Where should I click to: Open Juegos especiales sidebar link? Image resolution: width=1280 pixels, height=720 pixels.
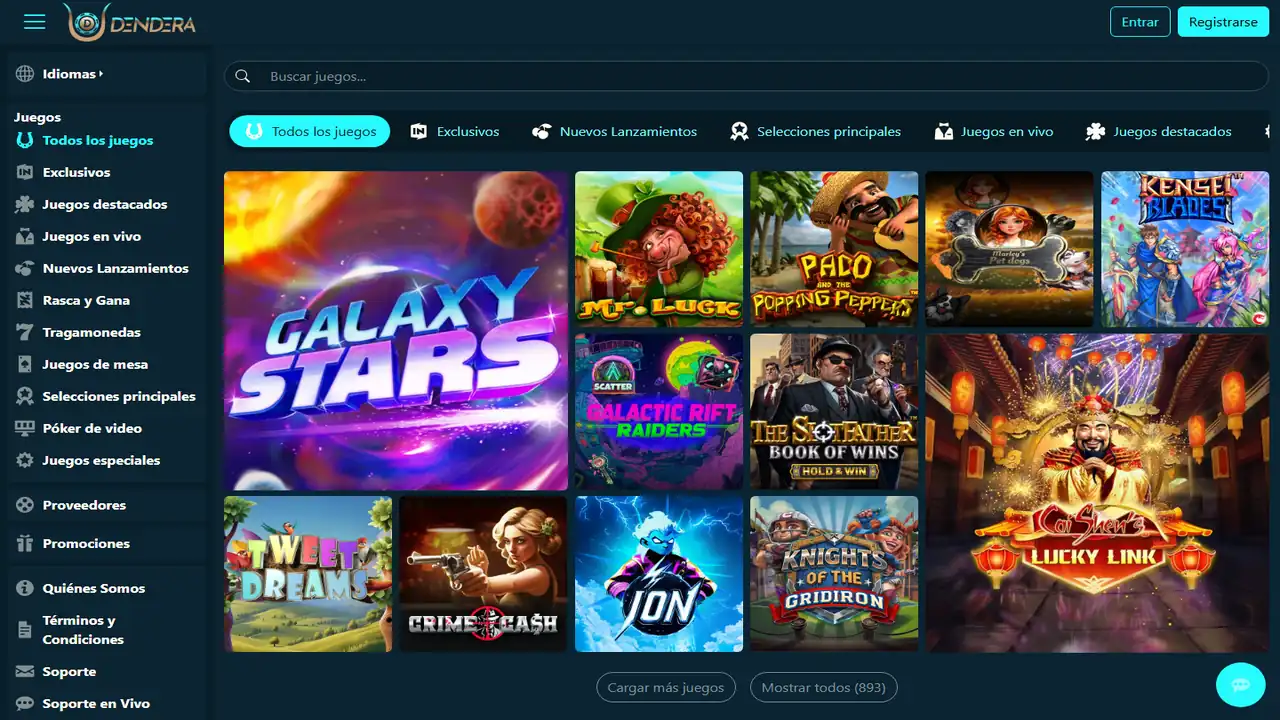tap(101, 461)
